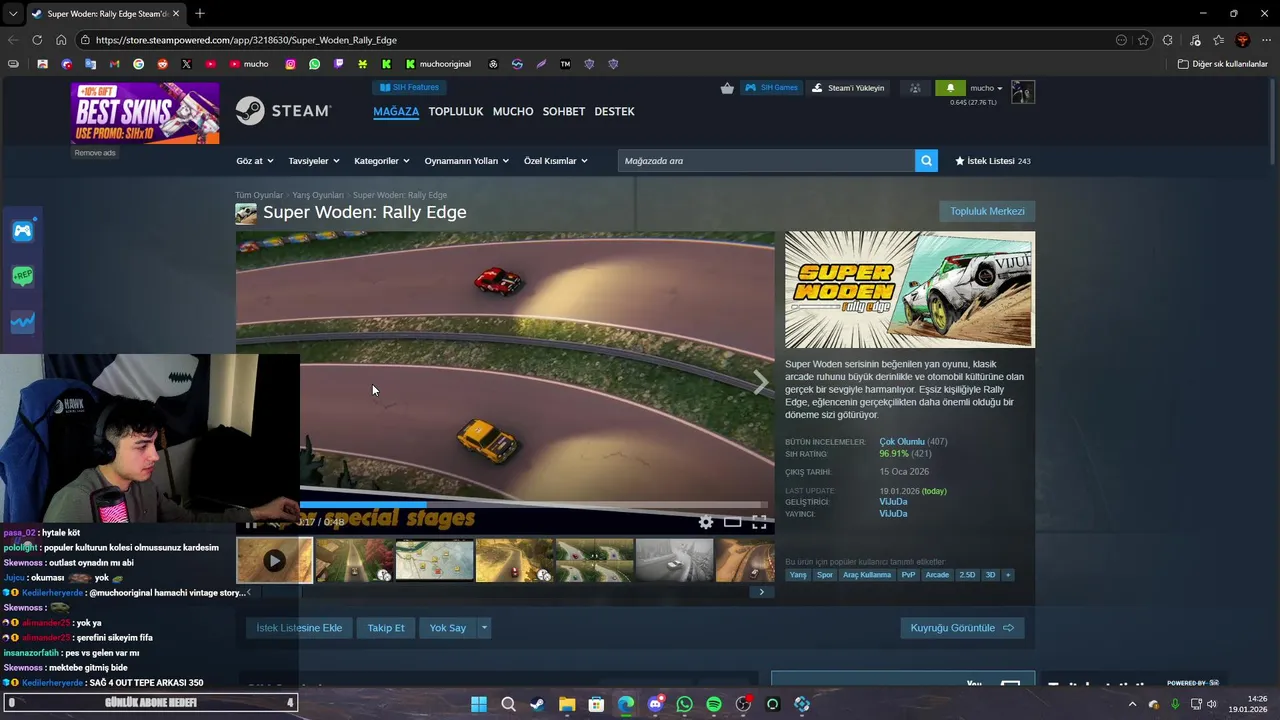Screen dimensions: 1280x720
Task: Open Steam from the Windows taskbar
Action: [537, 704]
